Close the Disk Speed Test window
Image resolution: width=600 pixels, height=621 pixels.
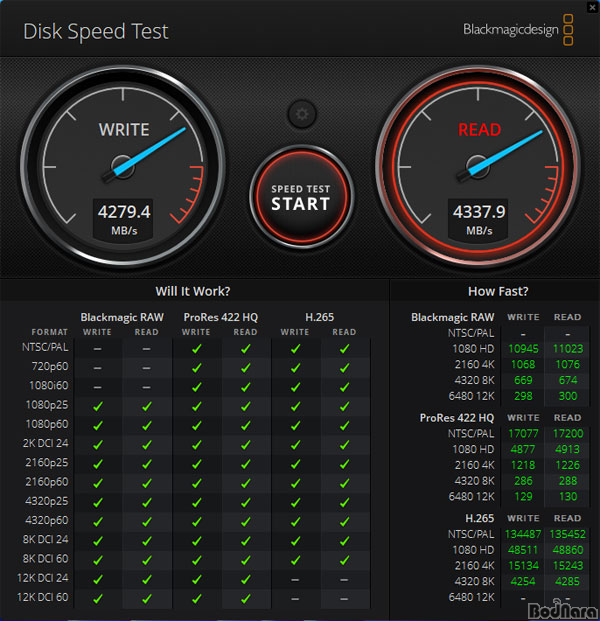click(x=592, y=7)
